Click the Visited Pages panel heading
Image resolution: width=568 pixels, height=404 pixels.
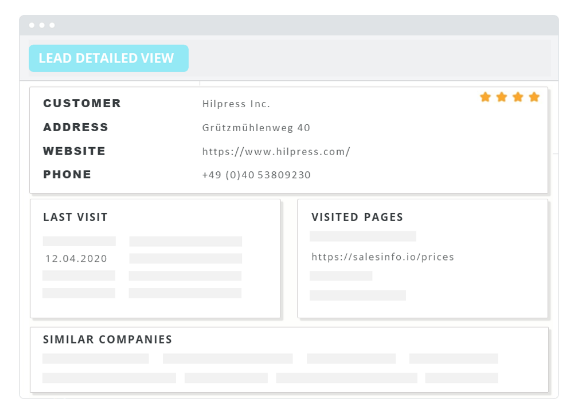[357, 217]
